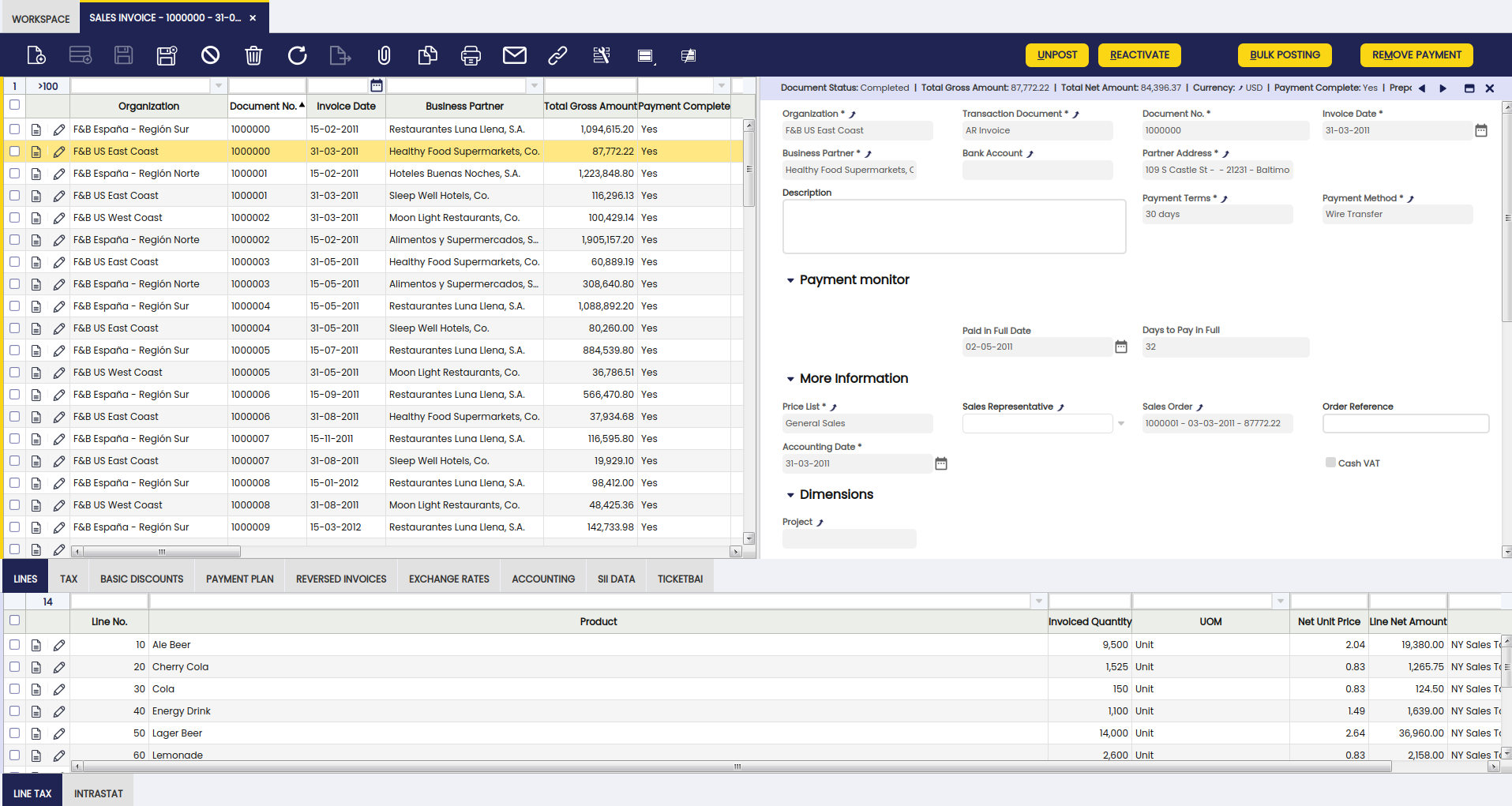Sort by Total Gross Amount column header
Image resolution: width=1512 pixels, height=806 pixels.
pyautogui.click(x=590, y=106)
